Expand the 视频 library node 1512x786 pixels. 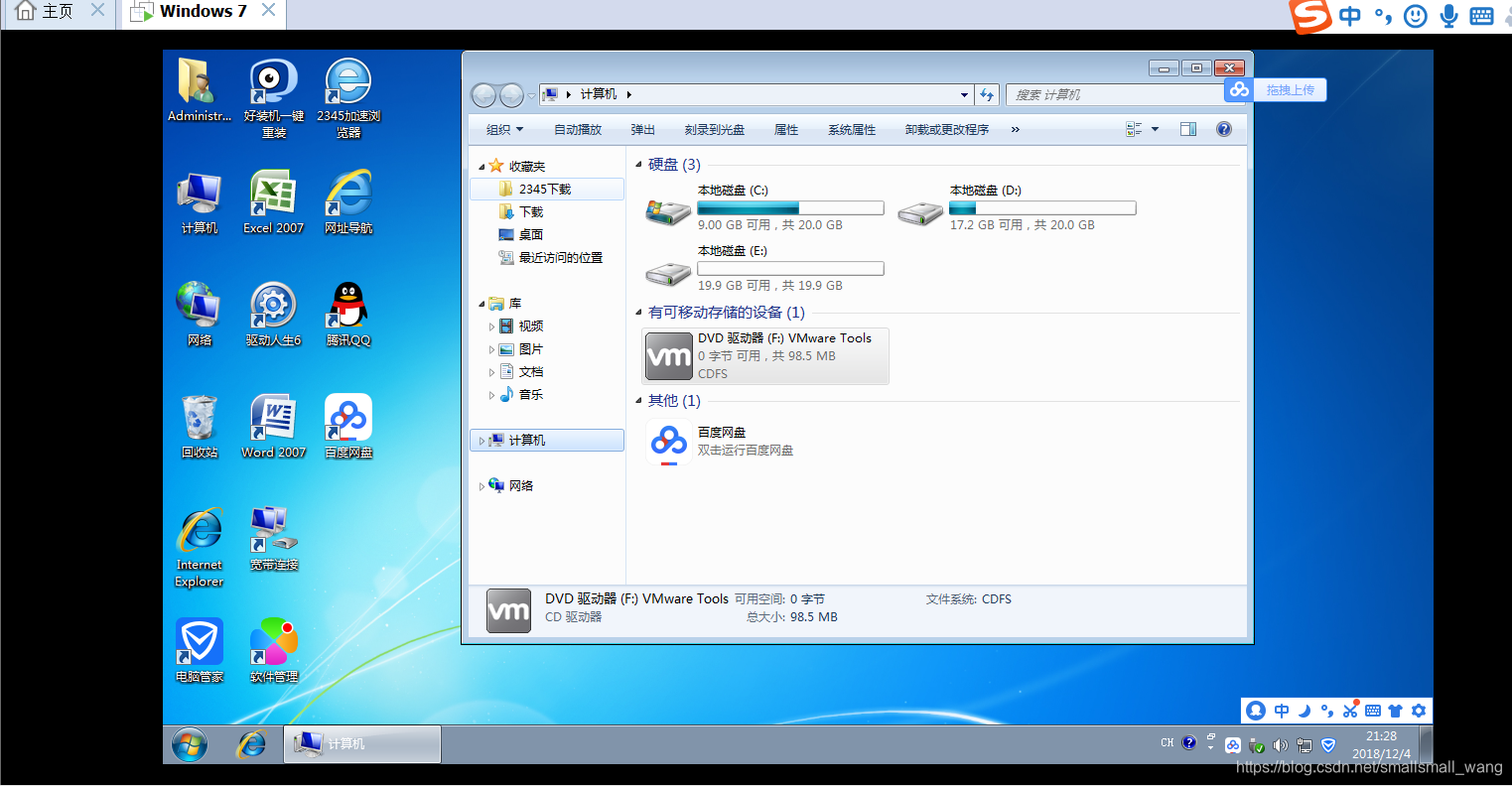pos(491,327)
